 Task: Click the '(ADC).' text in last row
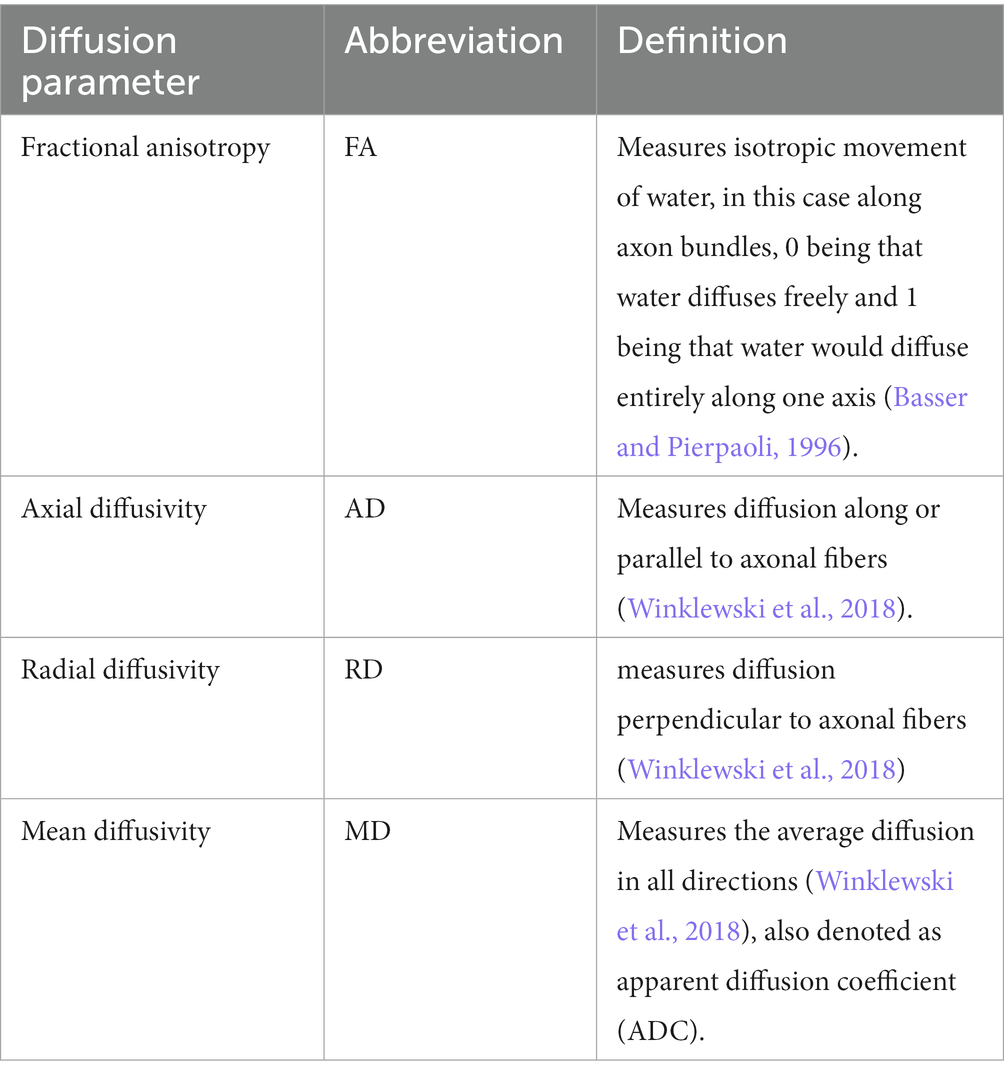point(661,1031)
